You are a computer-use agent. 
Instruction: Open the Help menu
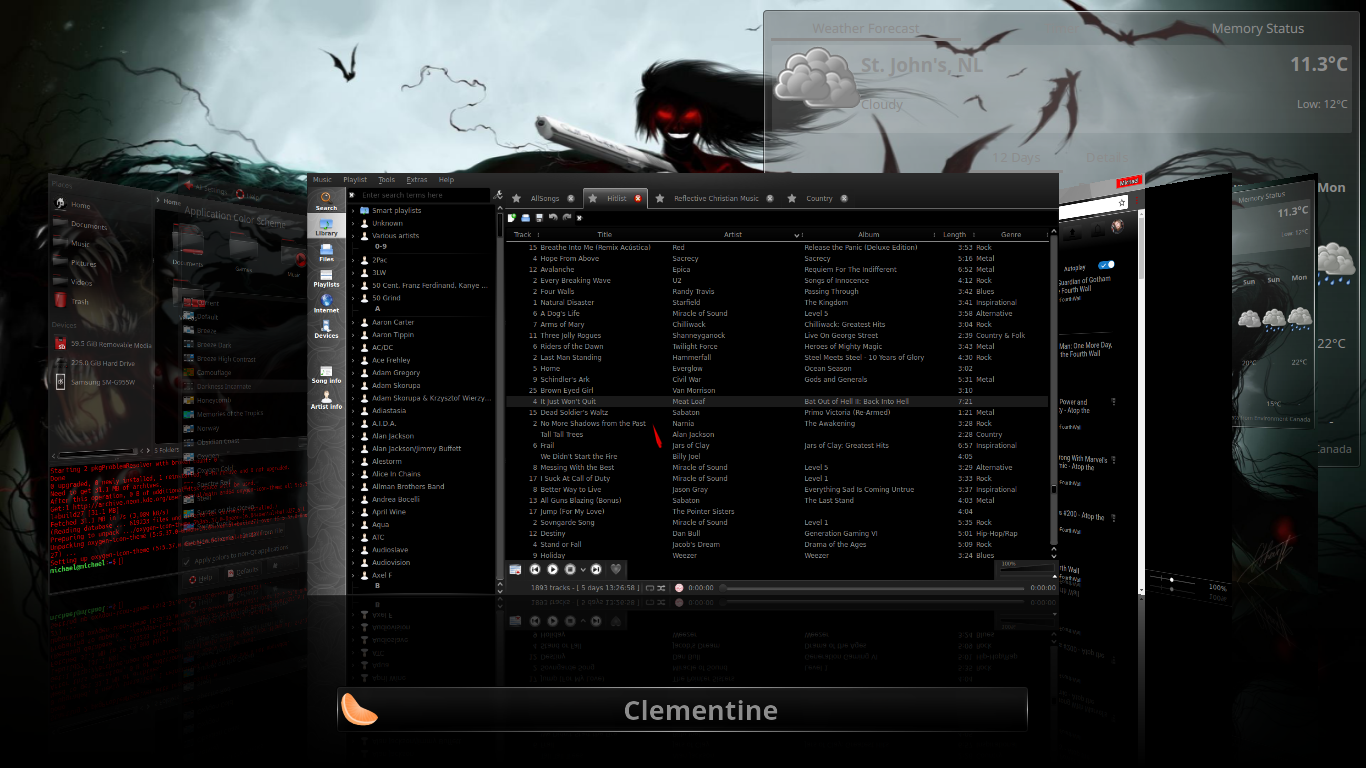446,180
